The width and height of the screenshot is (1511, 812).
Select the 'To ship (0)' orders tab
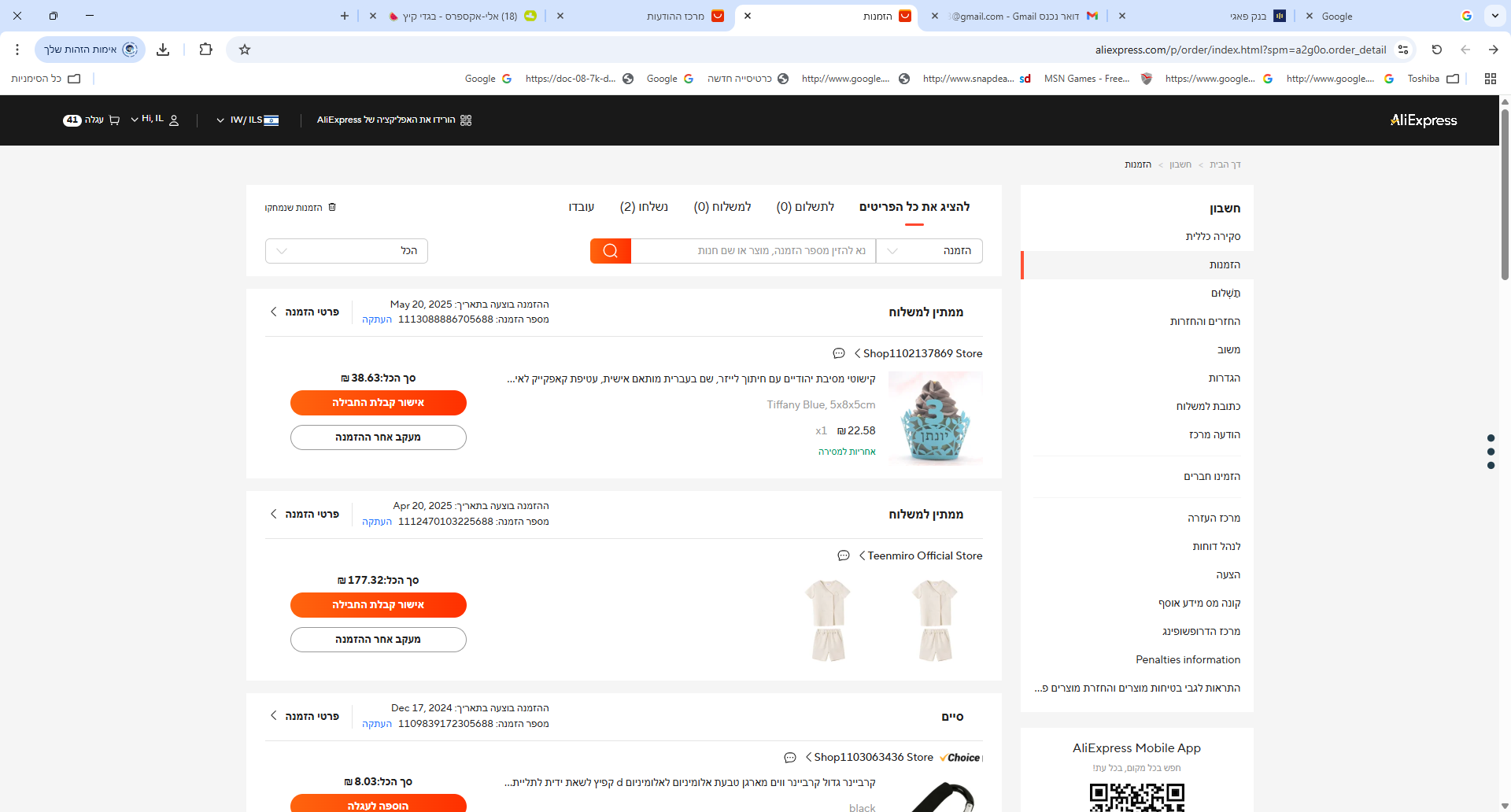click(x=722, y=207)
